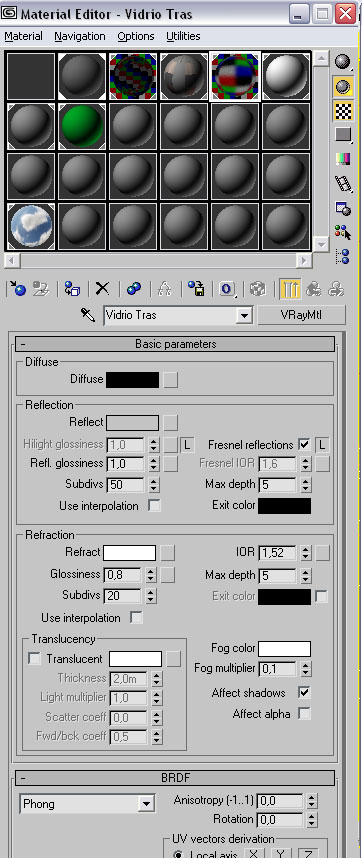Open the Phong BRDF type dropdown
This screenshot has width=362, height=858.
(146, 804)
